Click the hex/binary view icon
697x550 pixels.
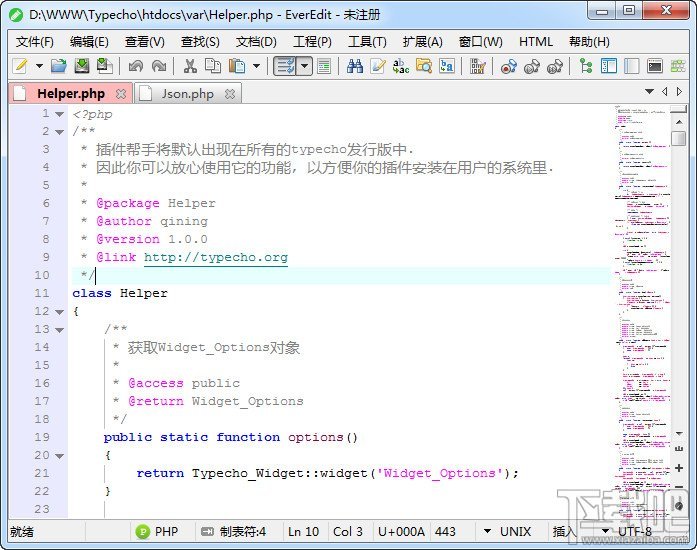(x=477, y=66)
